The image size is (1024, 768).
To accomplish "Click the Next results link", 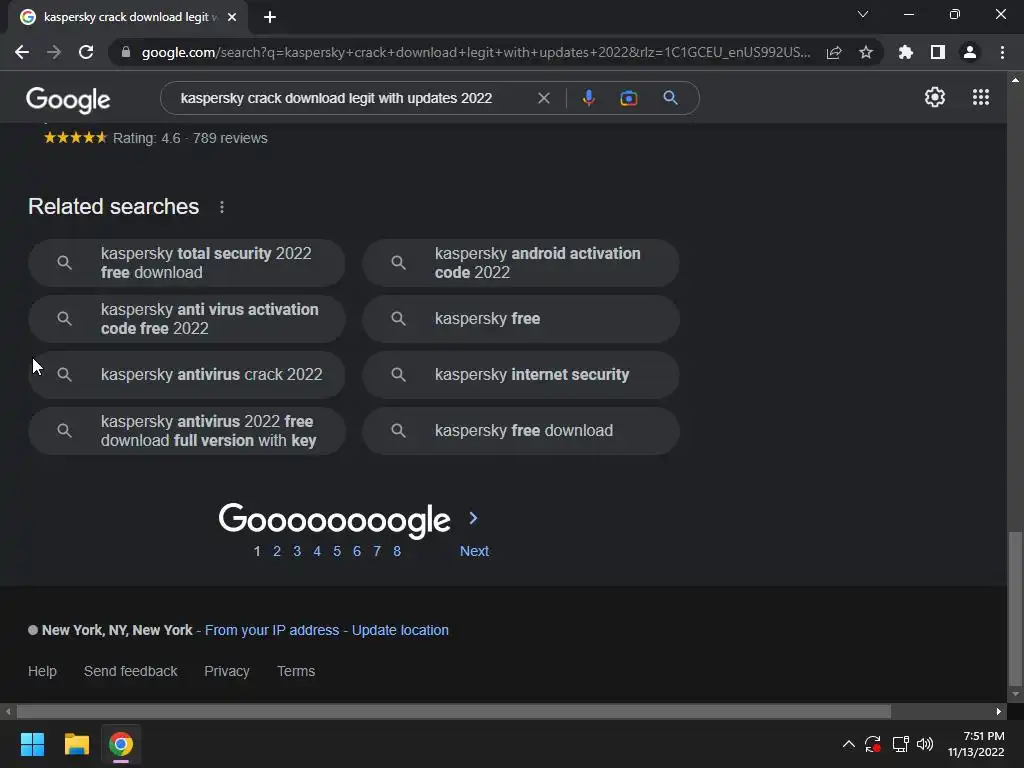I will tap(474, 551).
